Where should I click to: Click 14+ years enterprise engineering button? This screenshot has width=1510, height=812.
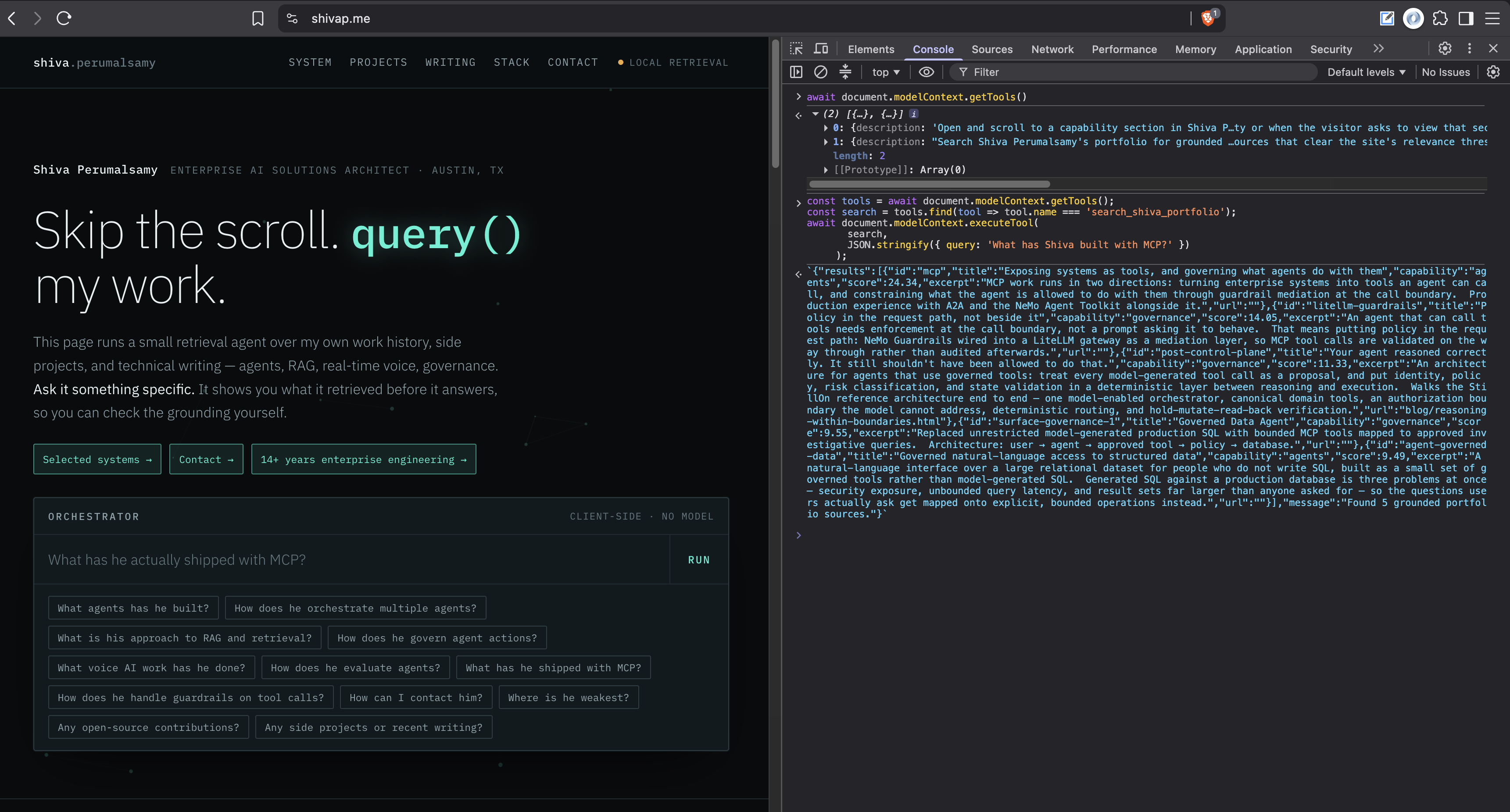tap(363, 459)
